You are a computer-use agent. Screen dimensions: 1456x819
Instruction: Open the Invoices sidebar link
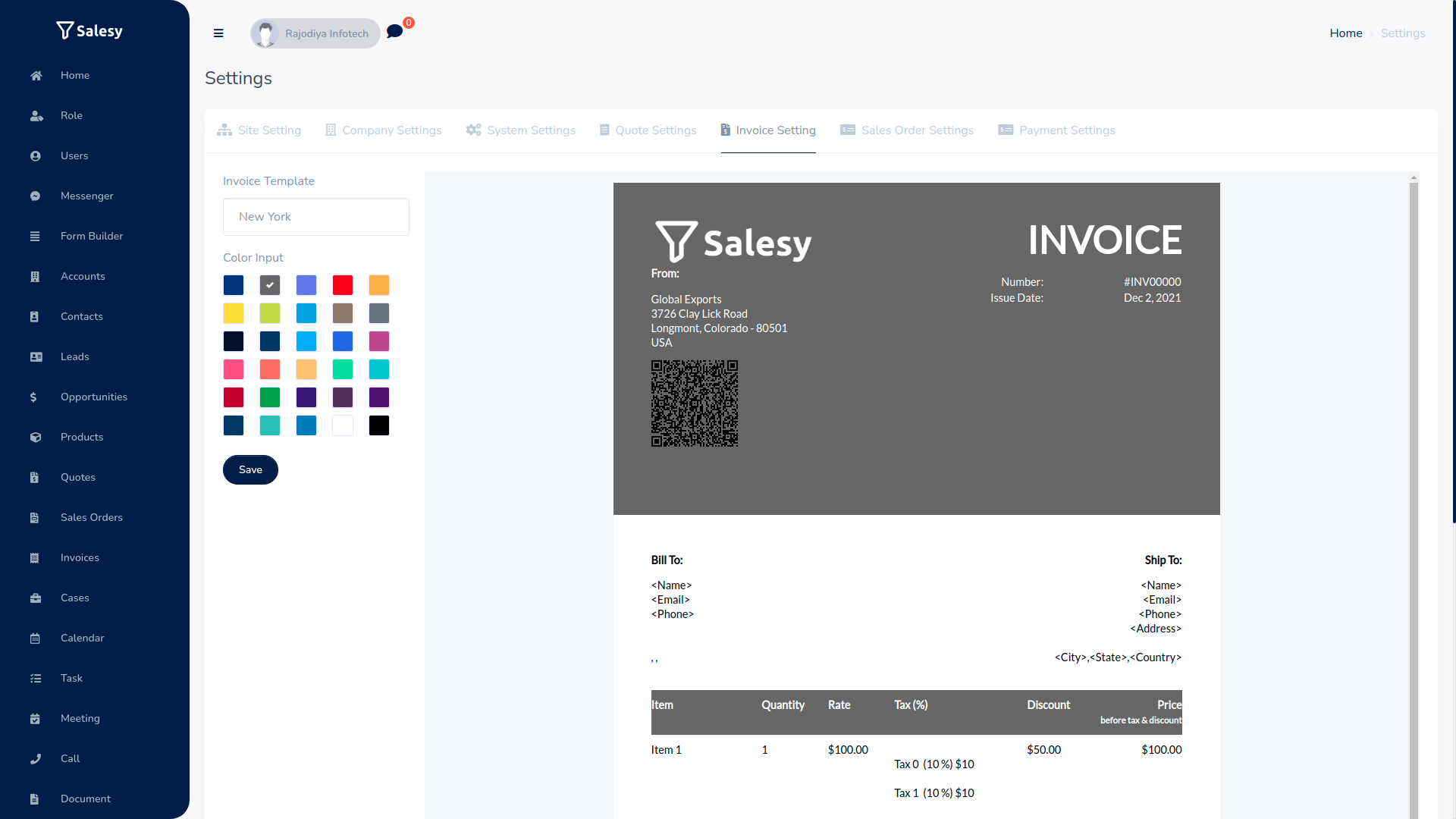click(80, 557)
